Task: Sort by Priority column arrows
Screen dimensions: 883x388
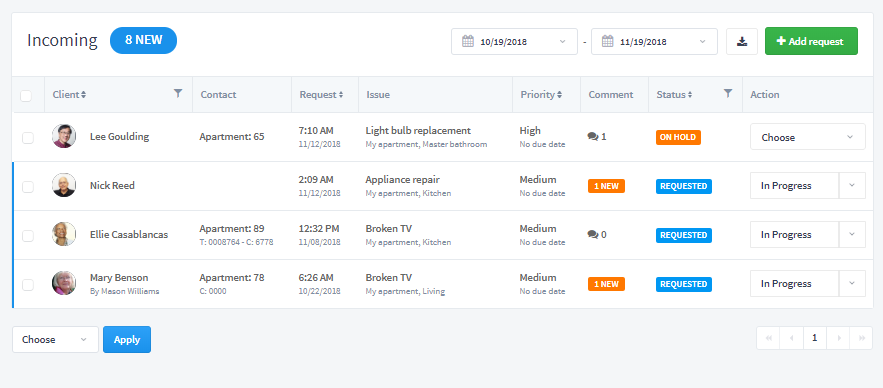Action: tap(559, 95)
